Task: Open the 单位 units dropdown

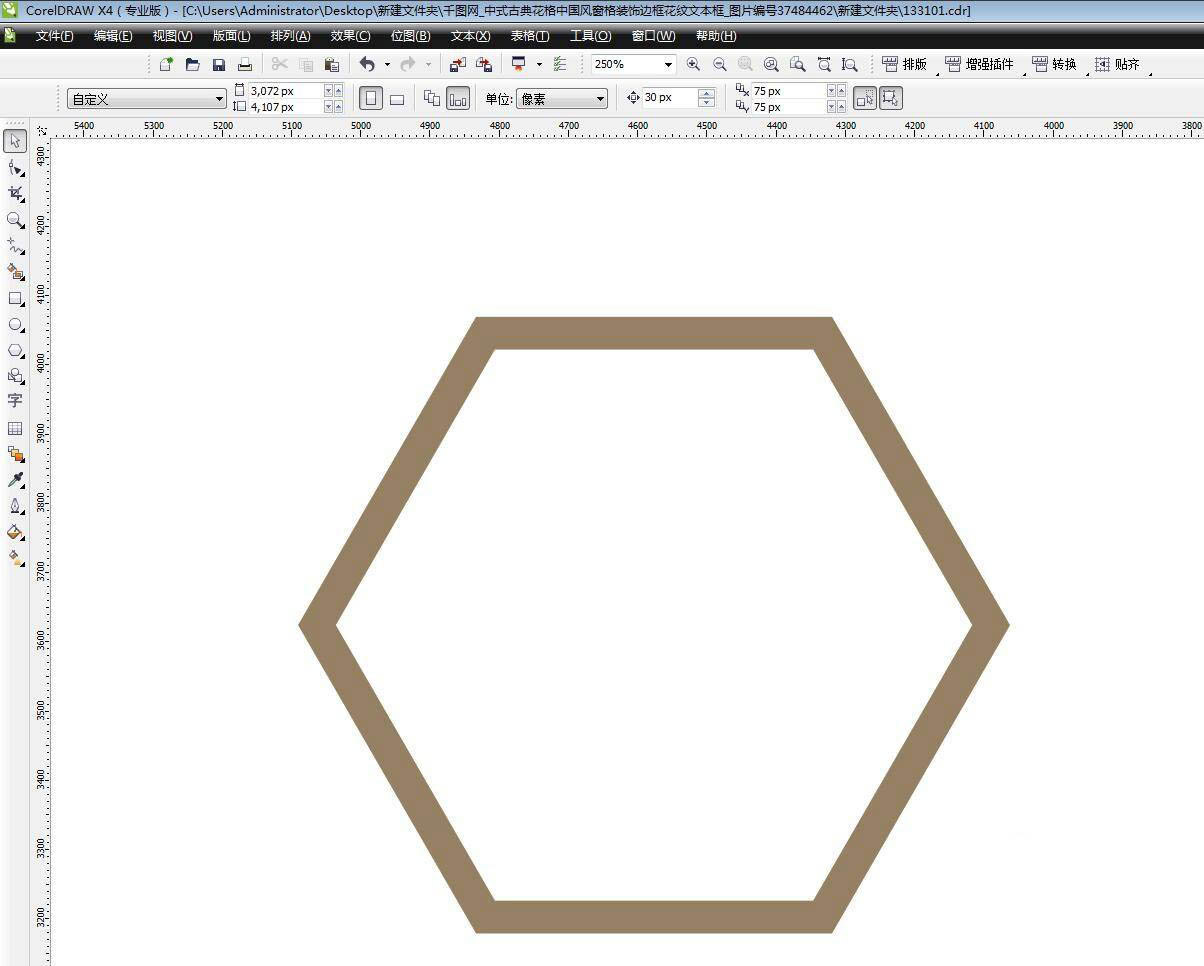Action: (x=600, y=99)
